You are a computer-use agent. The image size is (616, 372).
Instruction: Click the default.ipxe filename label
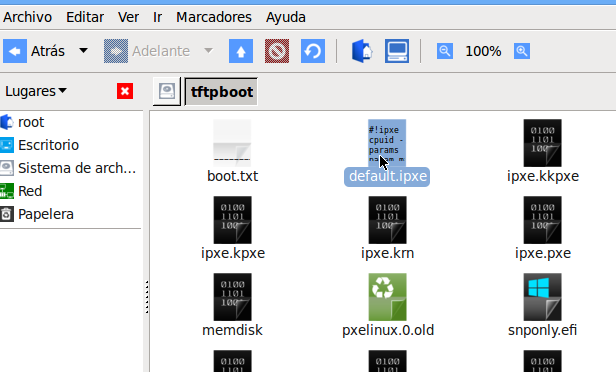pyautogui.click(x=387, y=176)
